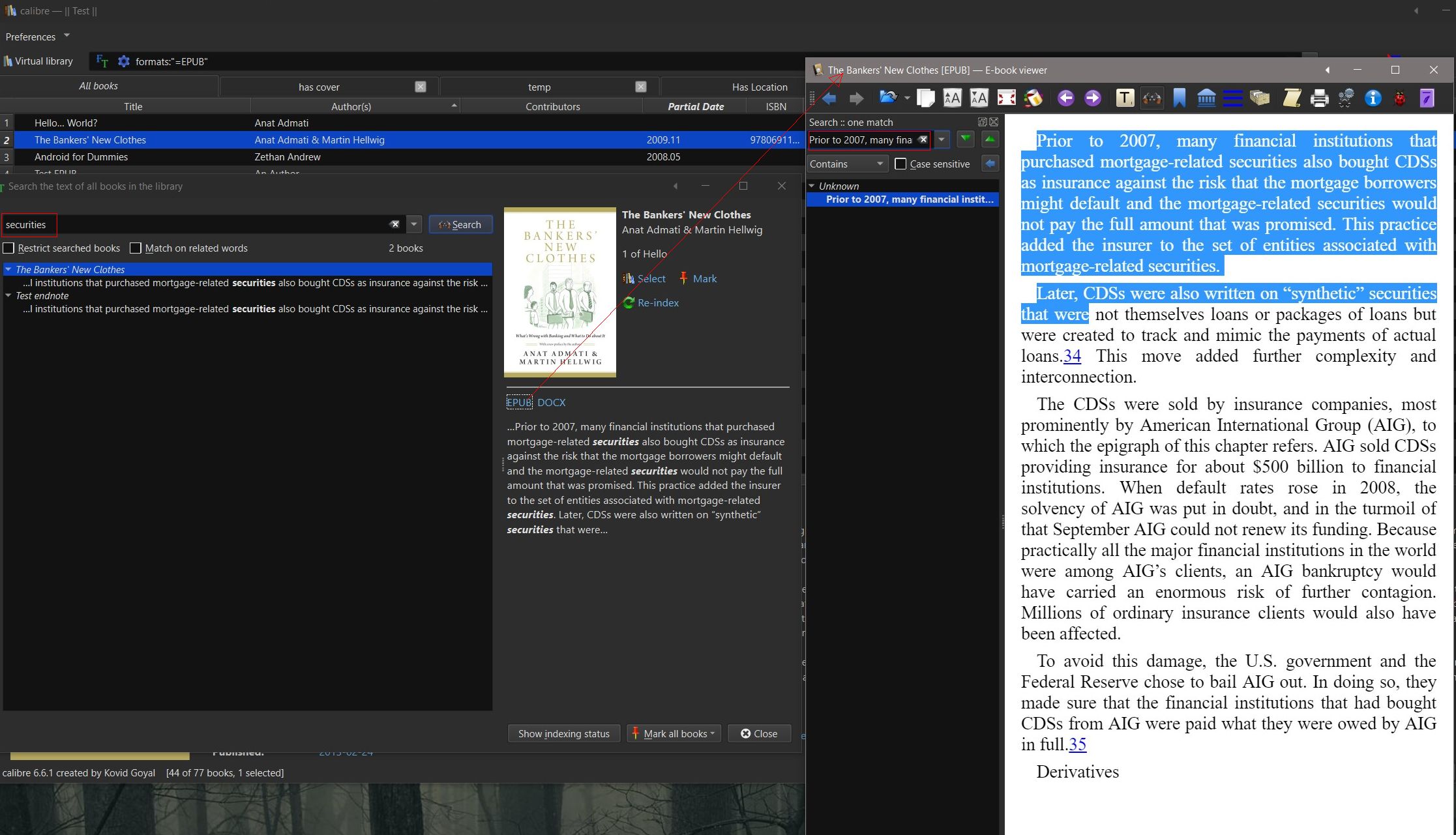Viewport: 1456px width, 835px height.
Task: Clear the viewer search text 'Prior to 2007'
Action: [923, 139]
